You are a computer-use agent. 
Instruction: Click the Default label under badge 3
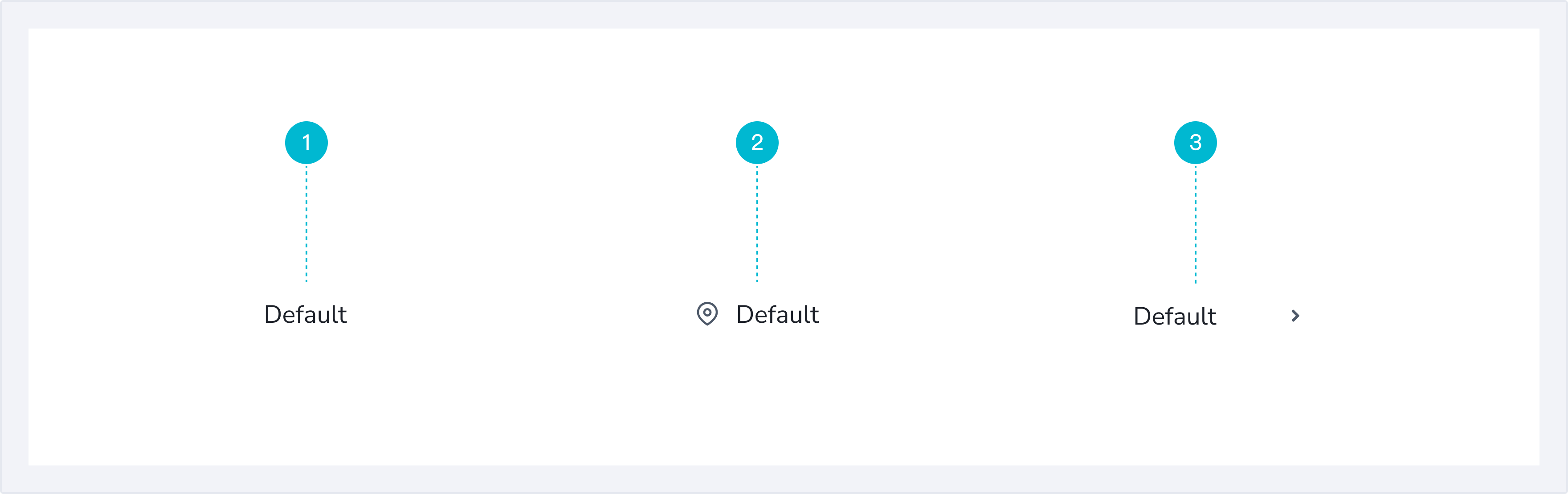pos(1174,317)
